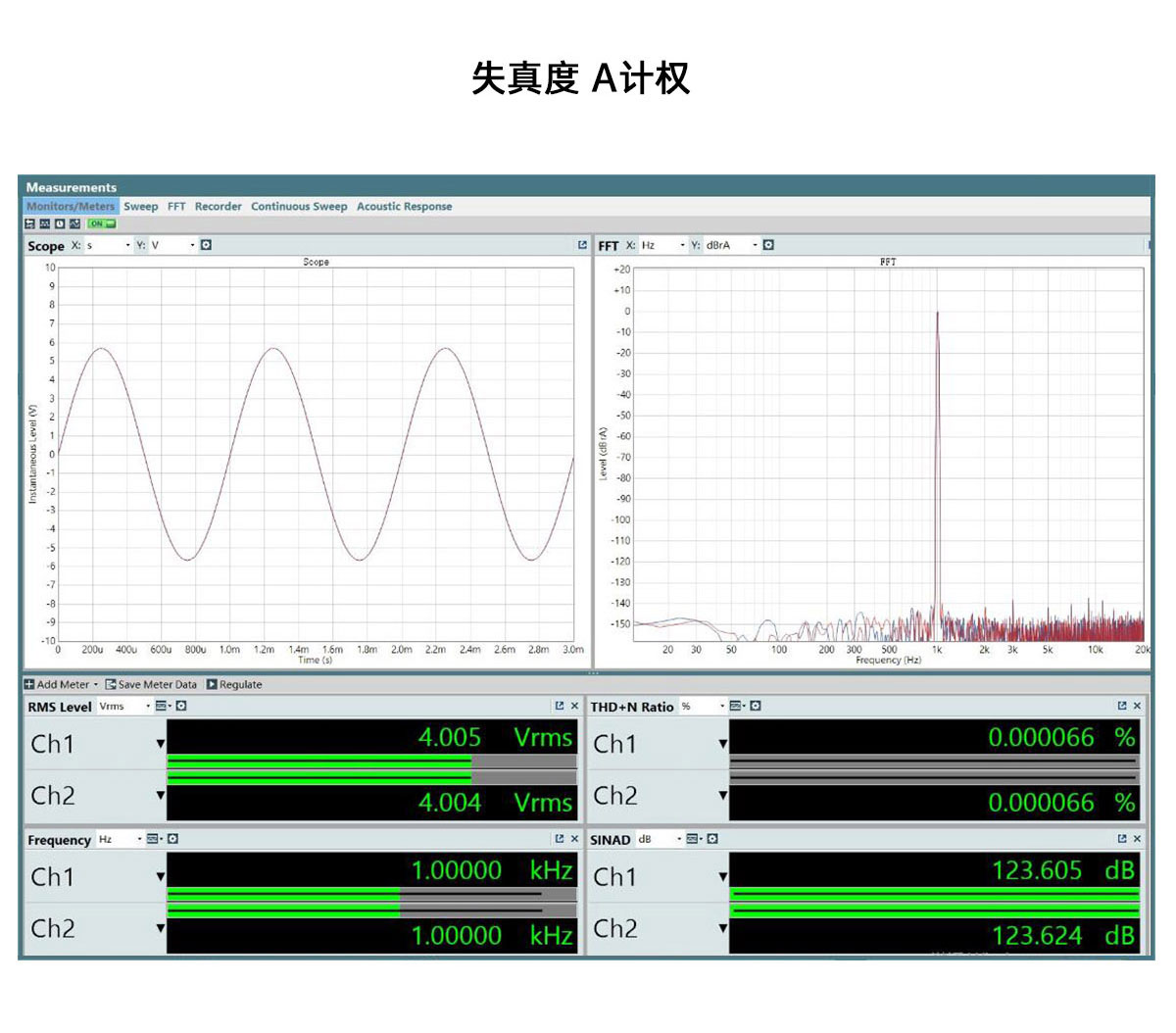Screen dimensions: 1176x1033
Task: Expand SINAD Ch1 arrow
Action: tap(722, 877)
